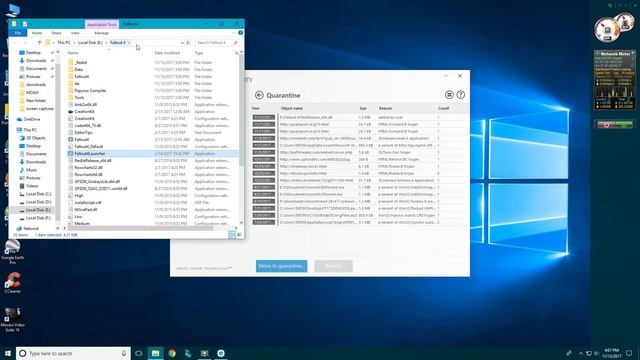The width and height of the screenshot is (640, 360).
Task: Expand the Fallout 4 breadcrumb chevron
Action: (129, 42)
